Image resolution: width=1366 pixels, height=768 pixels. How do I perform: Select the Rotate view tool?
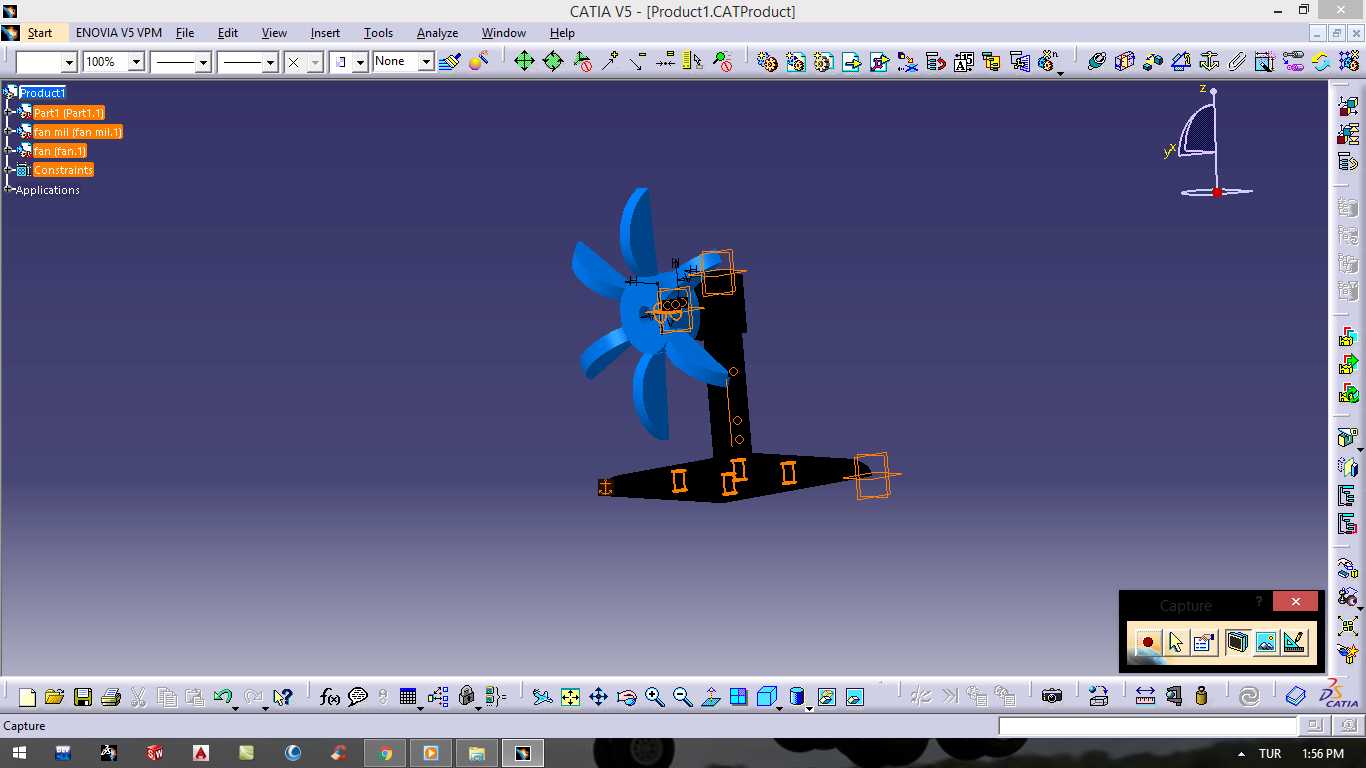(x=626, y=697)
